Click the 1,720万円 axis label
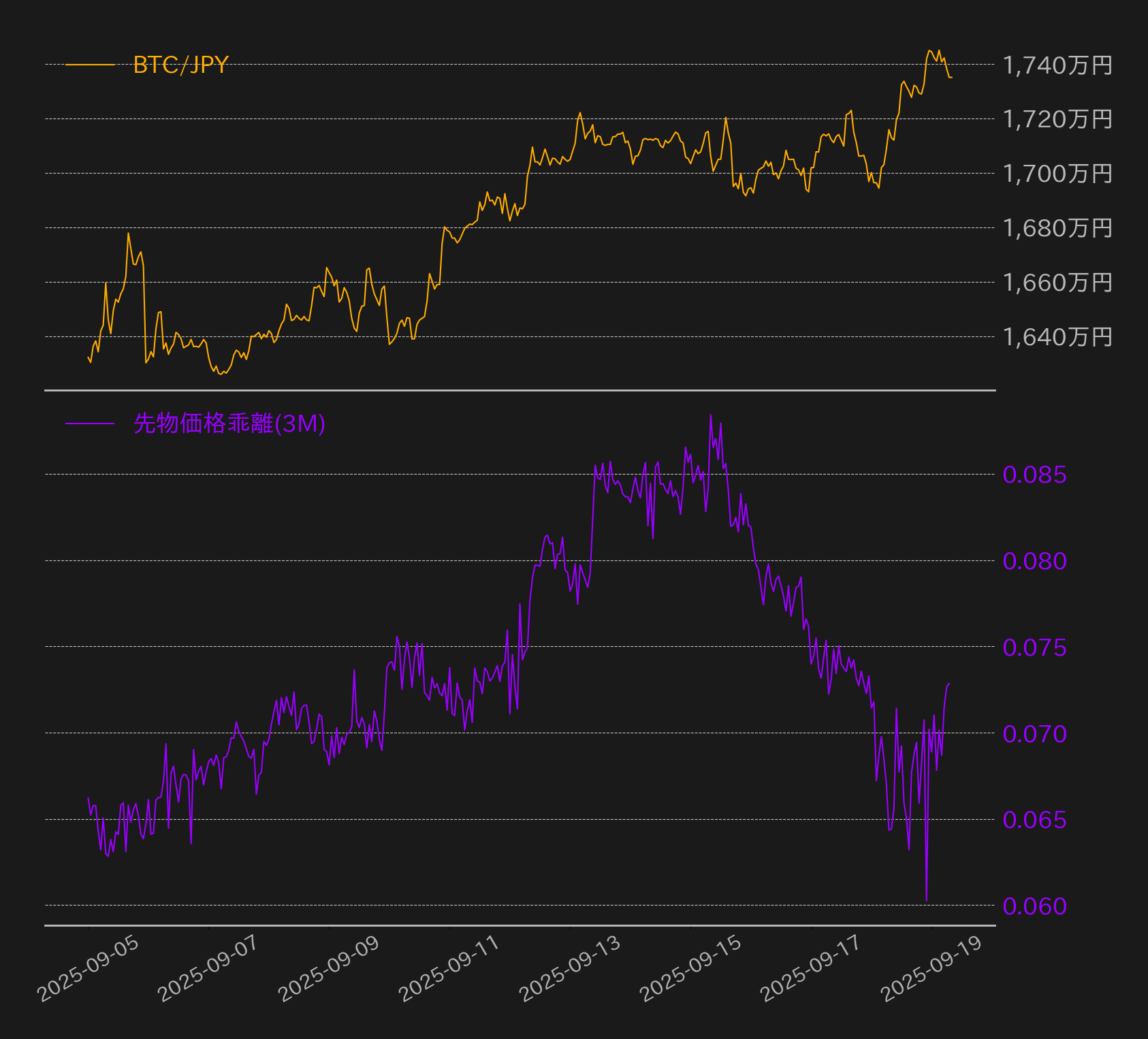Viewport: 1148px width, 1039px height. [x=1057, y=119]
